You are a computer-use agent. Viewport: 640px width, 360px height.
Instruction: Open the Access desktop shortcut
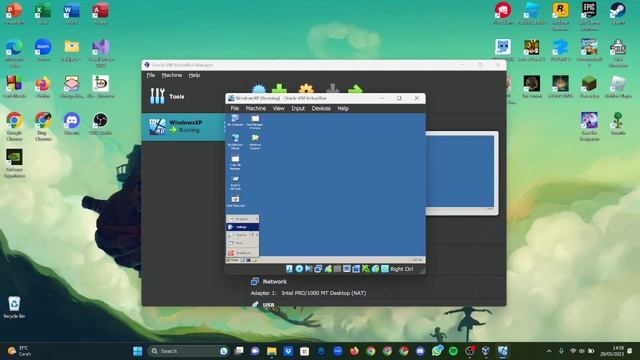(x=100, y=13)
